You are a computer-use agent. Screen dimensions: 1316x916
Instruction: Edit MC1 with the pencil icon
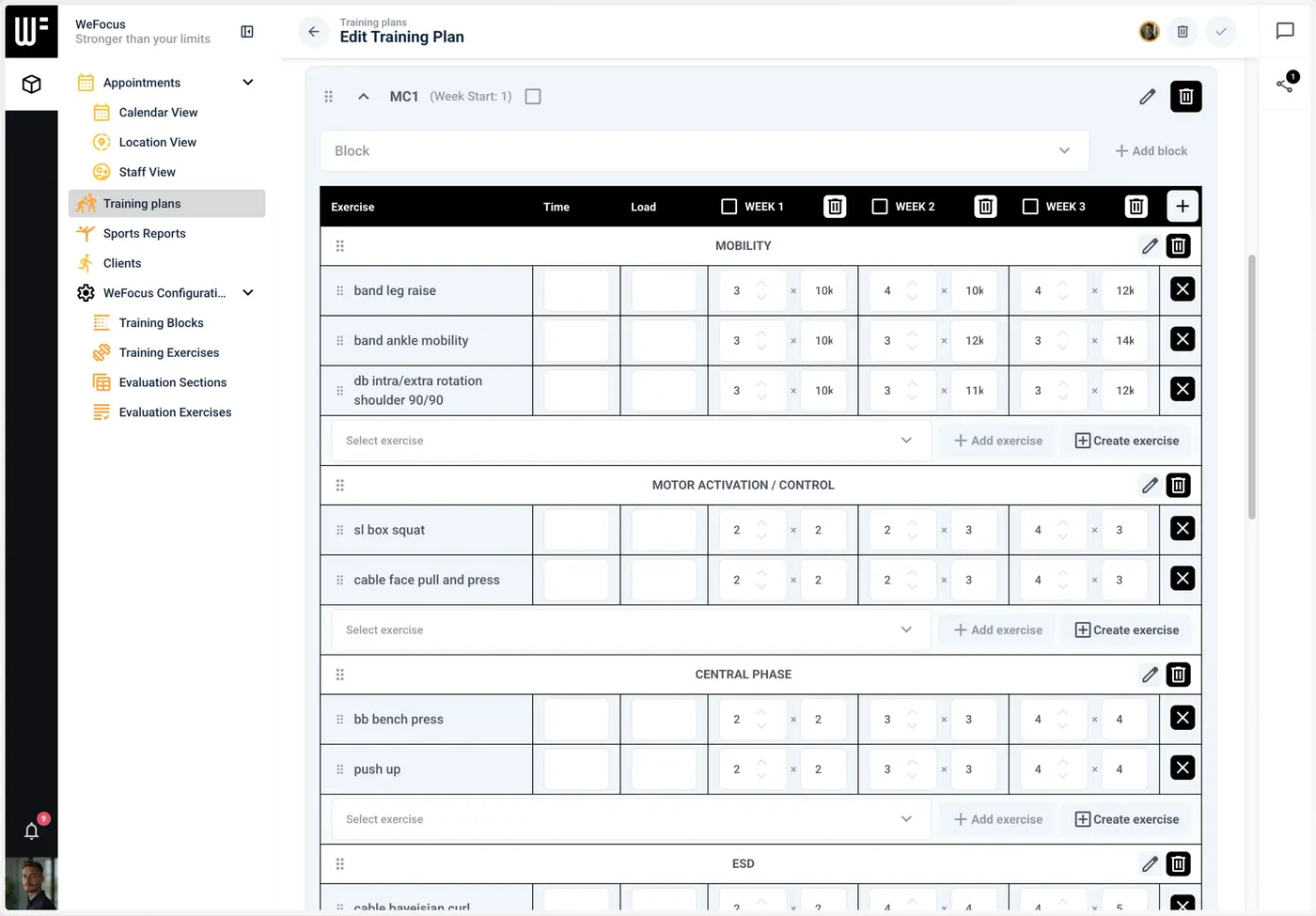point(1148,97)
